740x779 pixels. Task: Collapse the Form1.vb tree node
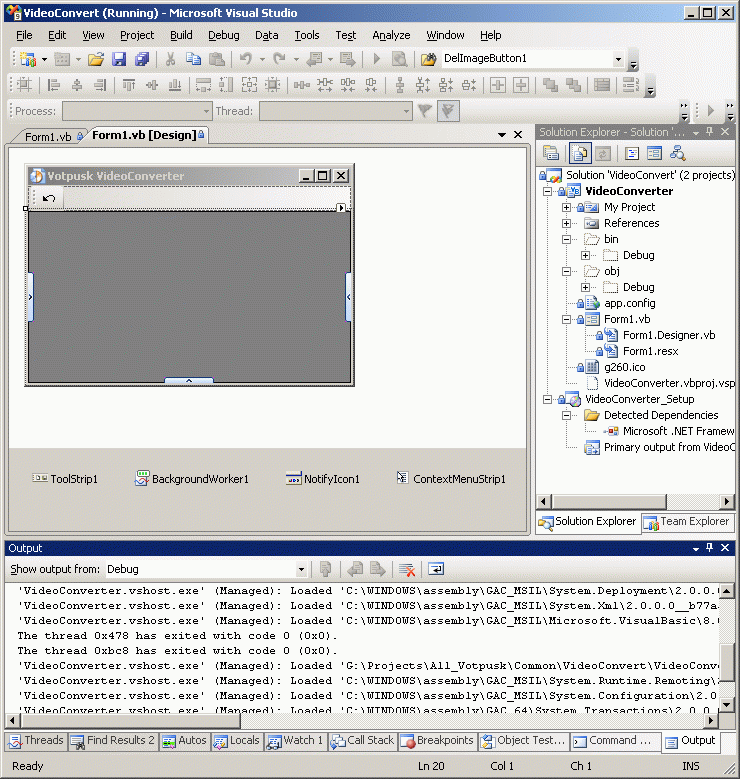566,319
